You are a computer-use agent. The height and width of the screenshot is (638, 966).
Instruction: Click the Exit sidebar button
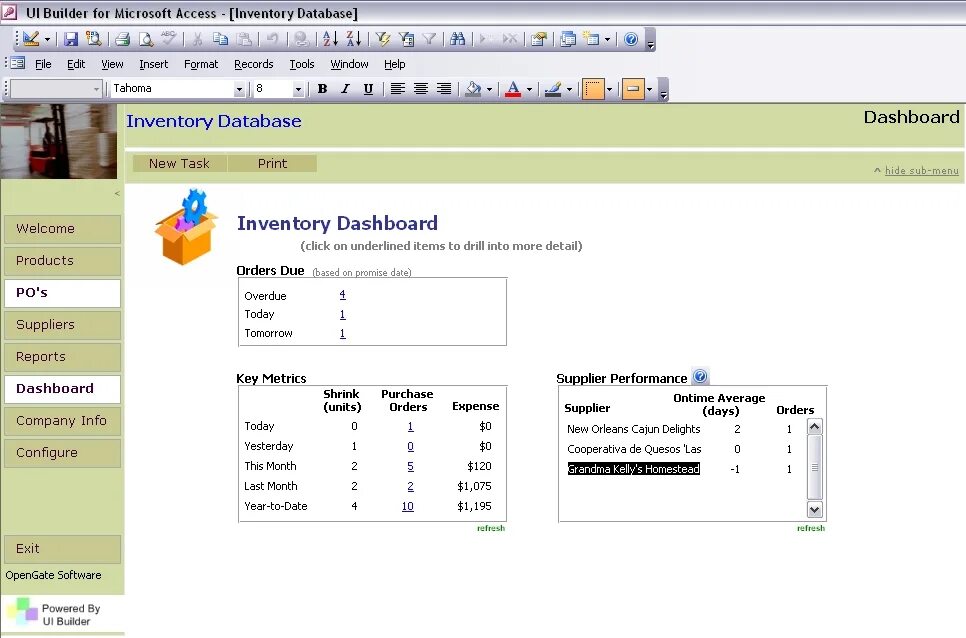coord(62,549)
